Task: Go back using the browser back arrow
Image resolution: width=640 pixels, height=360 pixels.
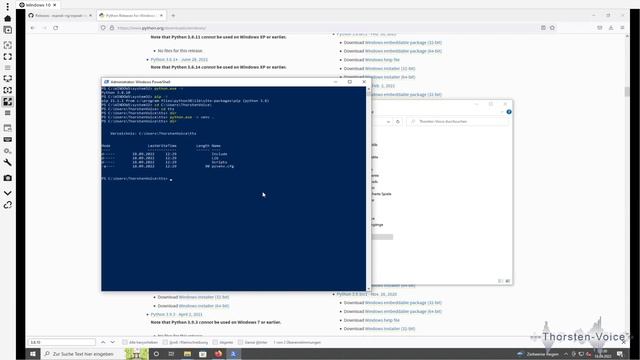Action: click(x=33, y=28)
